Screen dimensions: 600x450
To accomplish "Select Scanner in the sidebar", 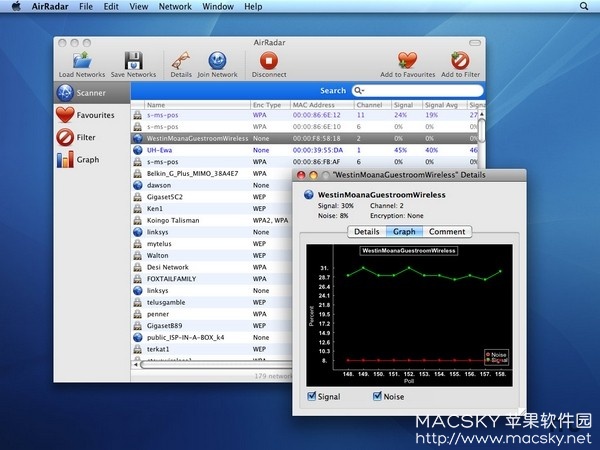I will point(92,93).
